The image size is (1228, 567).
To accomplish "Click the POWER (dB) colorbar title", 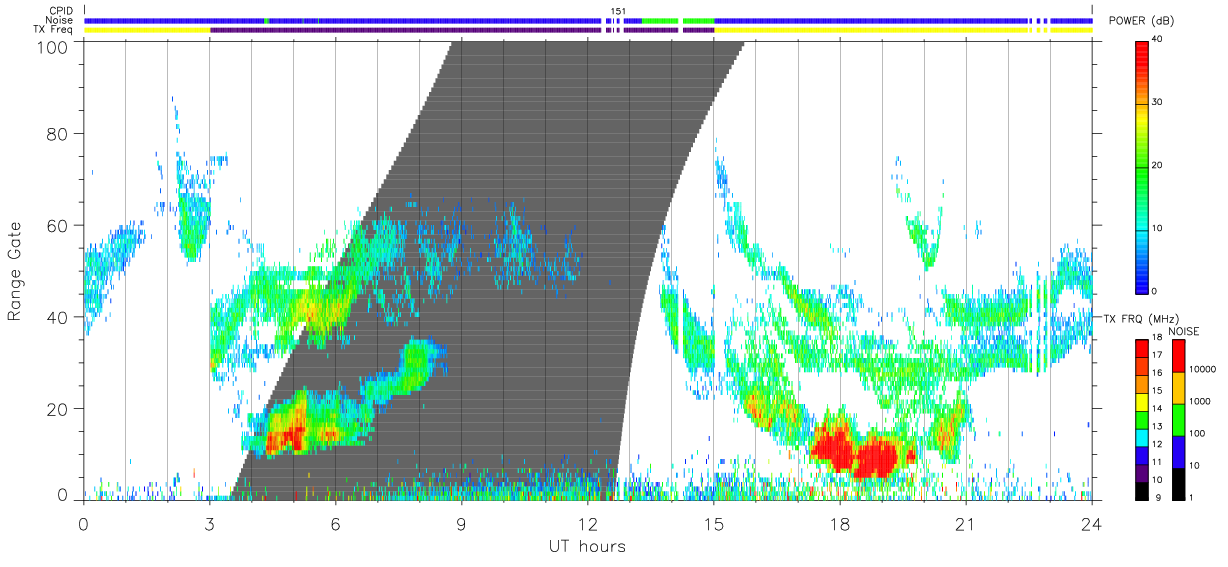I will click(1141, 21).
